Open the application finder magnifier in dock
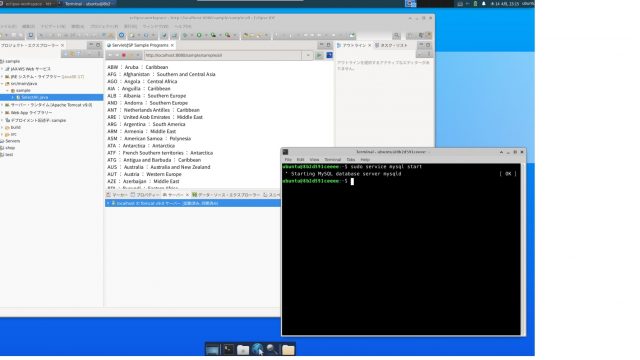This screenshot has height=360, width=640. pyautogui.click(x=272, y=349)
